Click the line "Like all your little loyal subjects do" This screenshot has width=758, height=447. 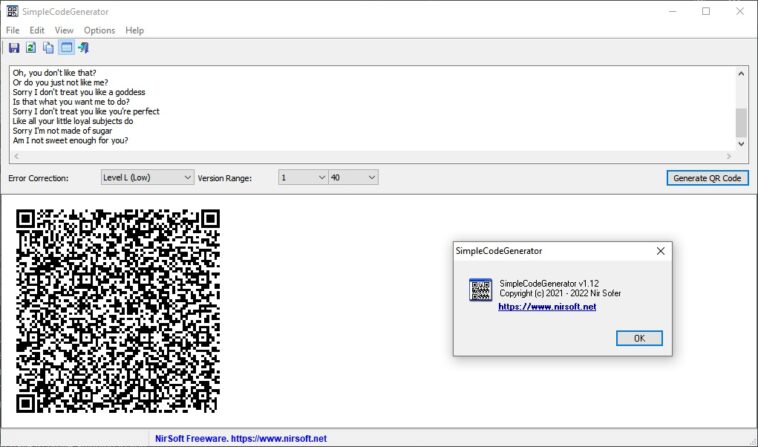pos(73,121)
